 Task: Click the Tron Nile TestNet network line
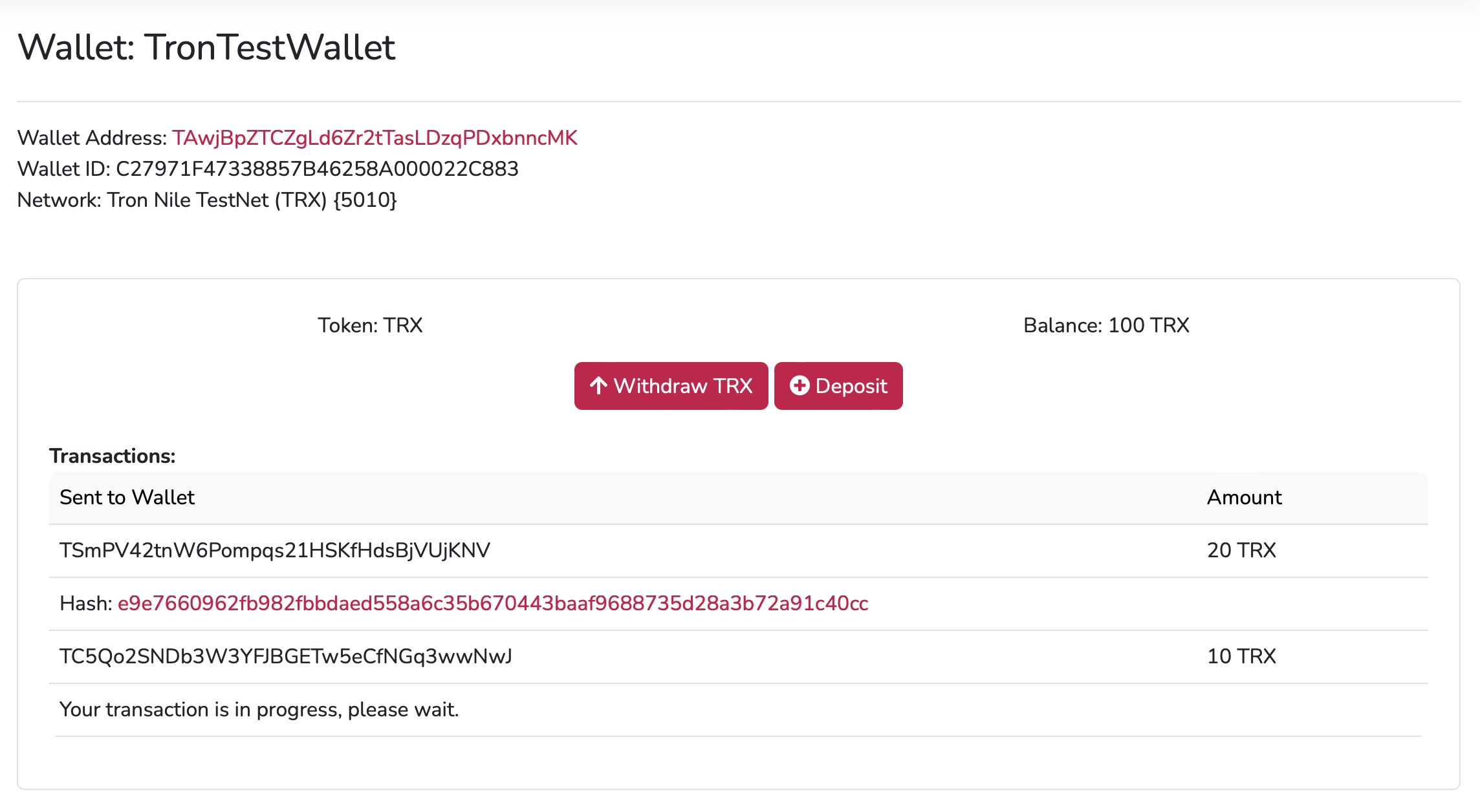207,200
